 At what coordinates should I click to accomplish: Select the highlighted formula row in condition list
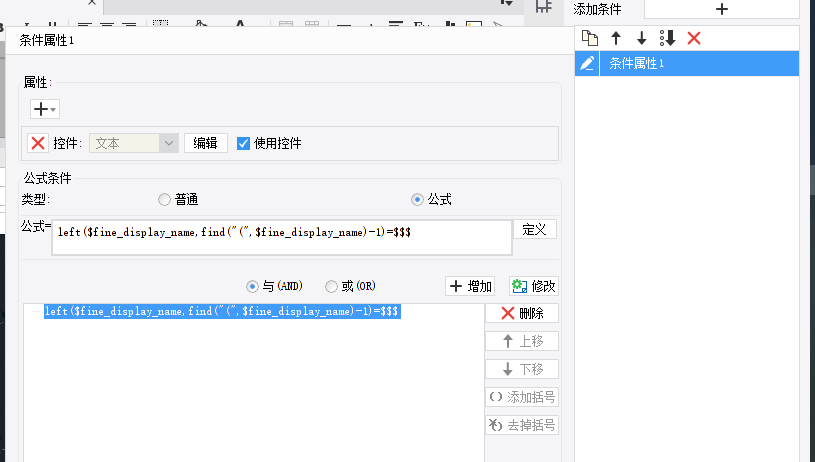[222, 311]
